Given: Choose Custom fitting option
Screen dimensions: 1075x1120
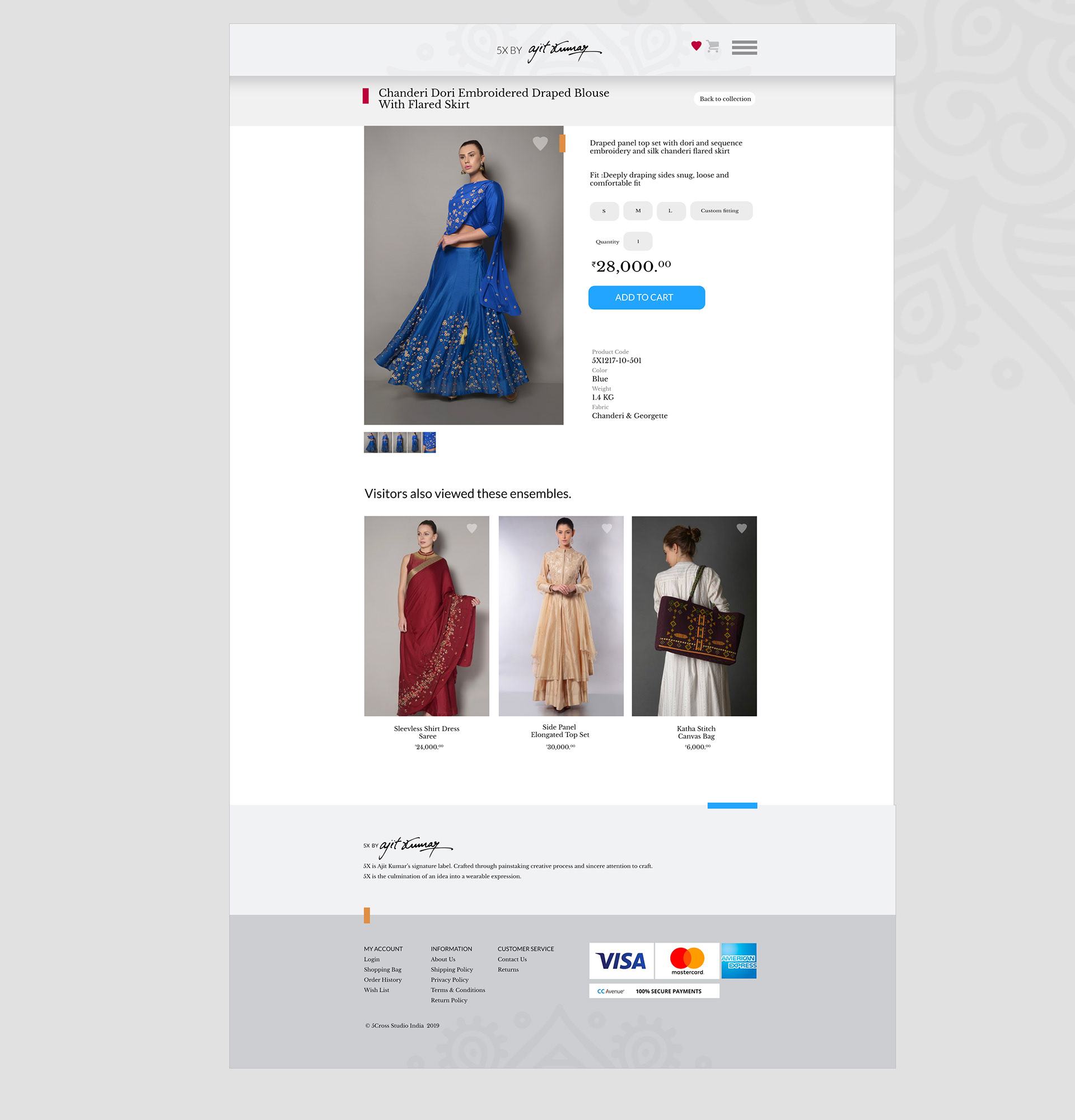Looking at the screenshot, I should tap(721, 211).
